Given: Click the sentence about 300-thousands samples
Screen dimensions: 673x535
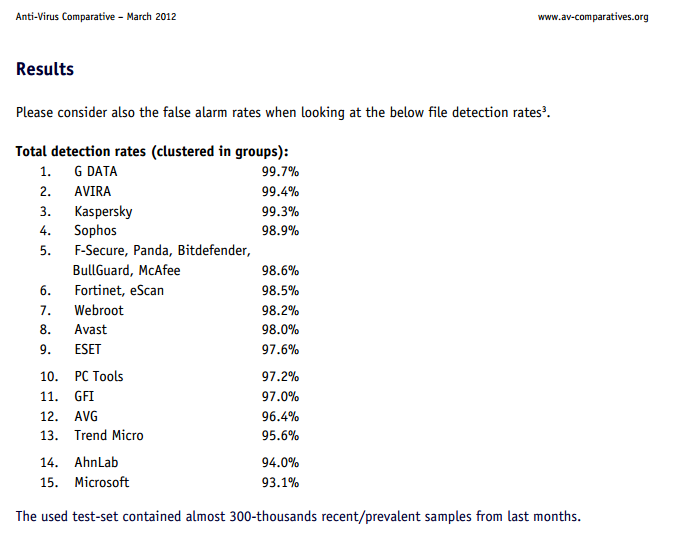Looking at the screenshot, I should pyautogui.click(x=298, y=516).
